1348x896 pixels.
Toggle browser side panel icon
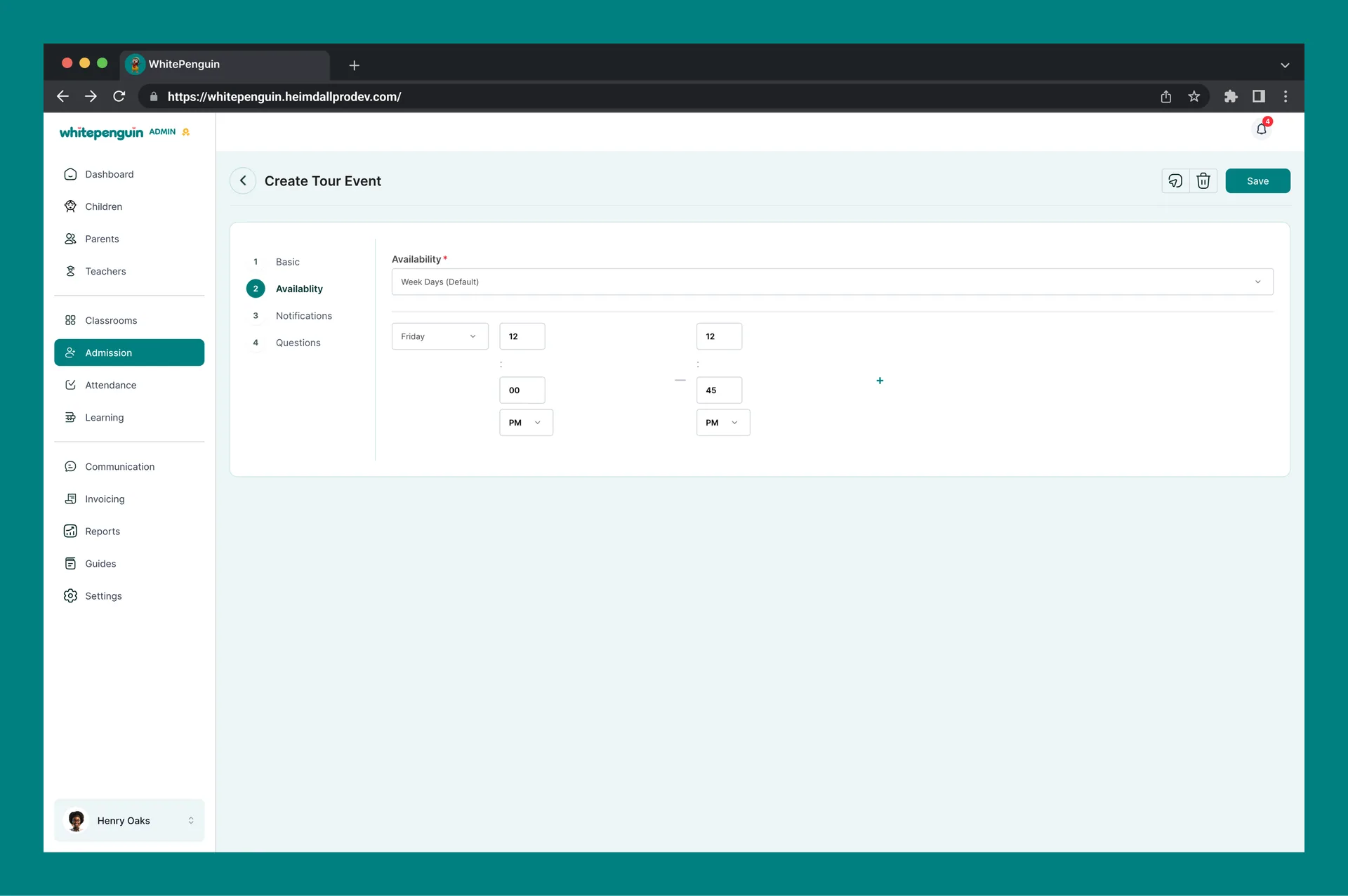1259,96
